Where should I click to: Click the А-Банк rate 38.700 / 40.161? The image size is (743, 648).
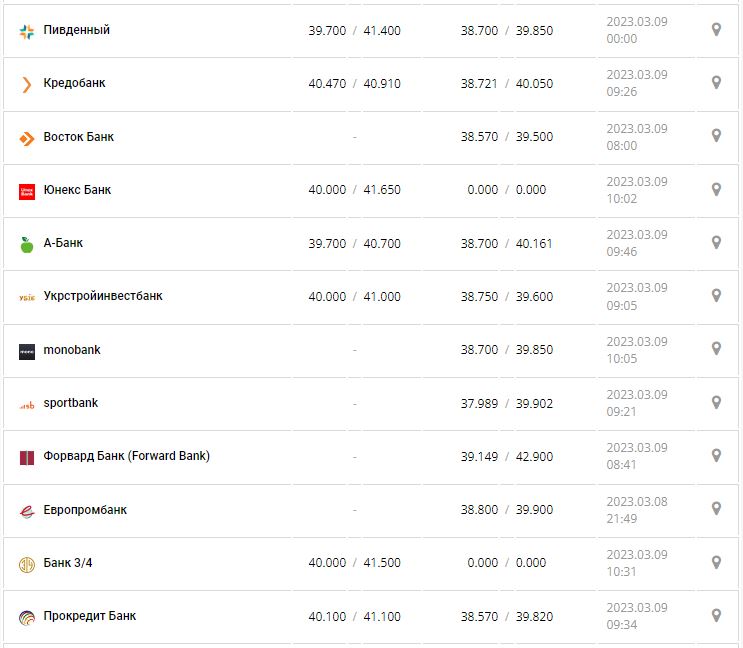[x=506, y=243]
